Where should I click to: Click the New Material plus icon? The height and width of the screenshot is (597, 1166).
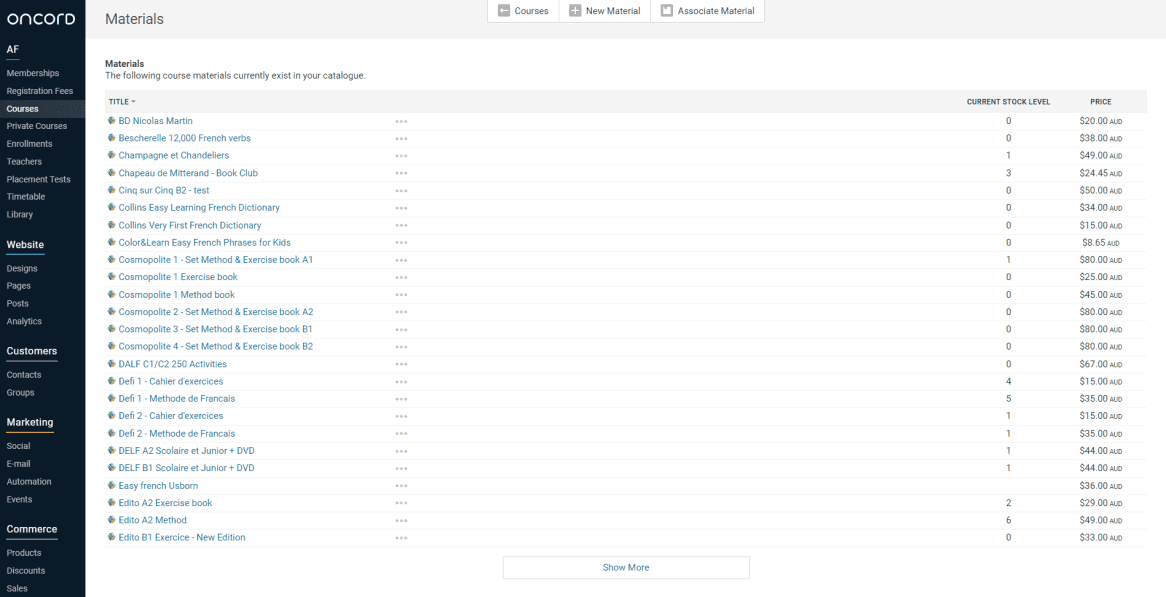coord(575,11)
